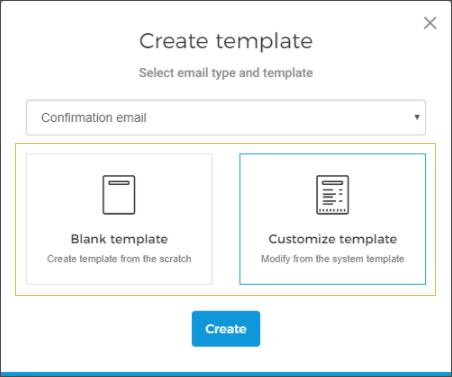Screen dimensions: 452x377
Task: Click the blank page icon
Action: click(119, 195)
